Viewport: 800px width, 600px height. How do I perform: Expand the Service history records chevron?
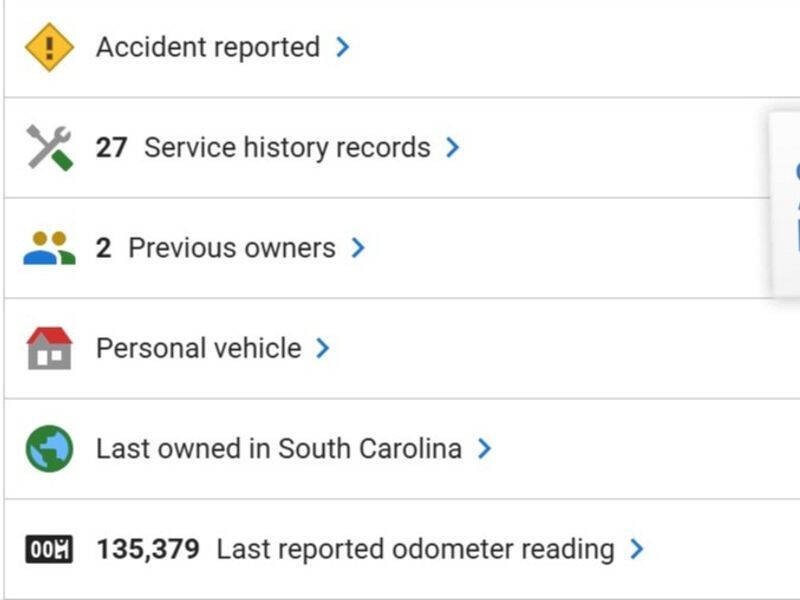pyautogui.click(x=453, y=148)
